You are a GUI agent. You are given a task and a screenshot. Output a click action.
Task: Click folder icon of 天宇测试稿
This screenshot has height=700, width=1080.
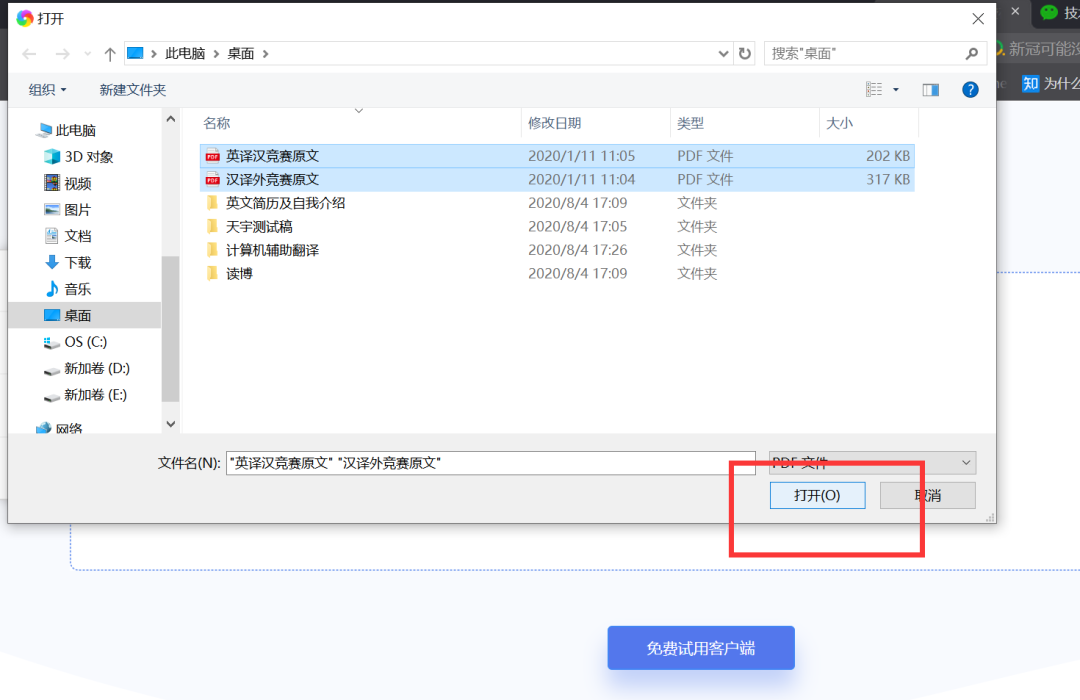(212, 226)
